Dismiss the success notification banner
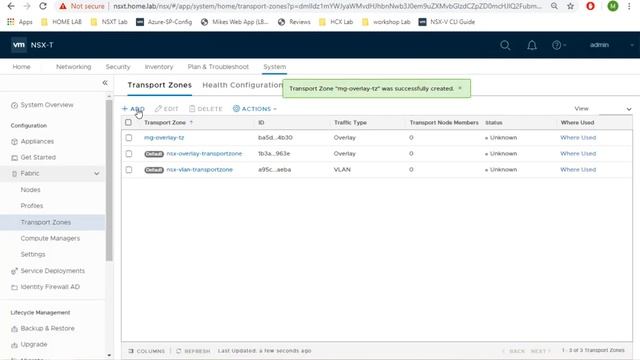 460,88
